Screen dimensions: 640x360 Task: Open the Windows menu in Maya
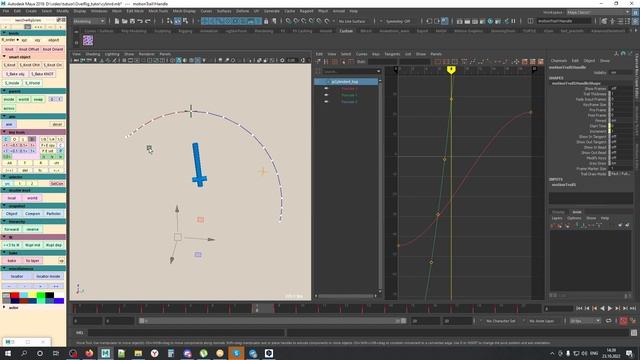[99, 11]
